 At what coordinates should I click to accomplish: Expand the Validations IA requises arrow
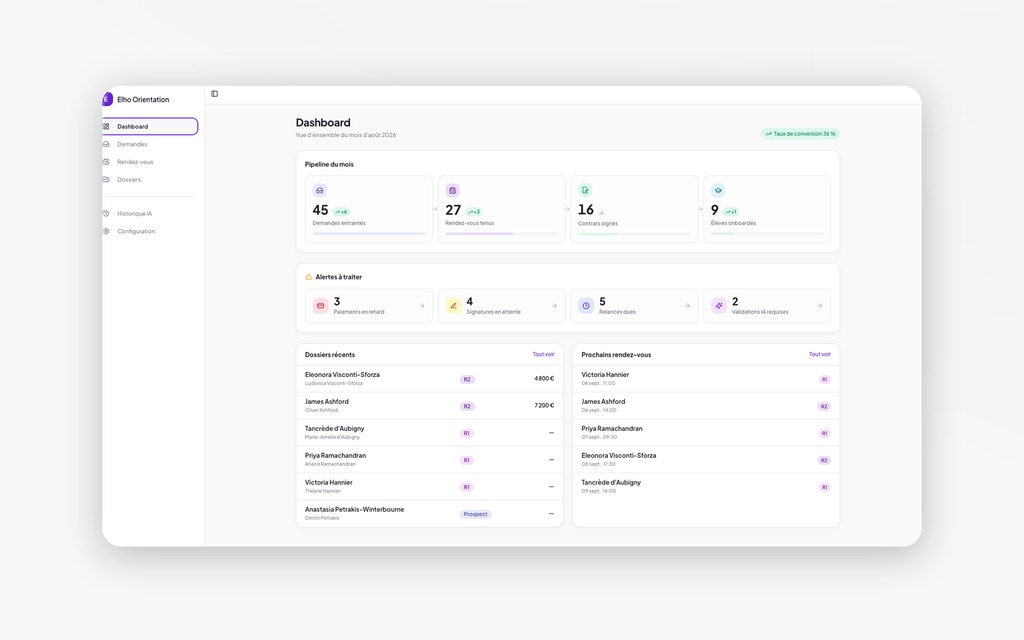(820, 306)
